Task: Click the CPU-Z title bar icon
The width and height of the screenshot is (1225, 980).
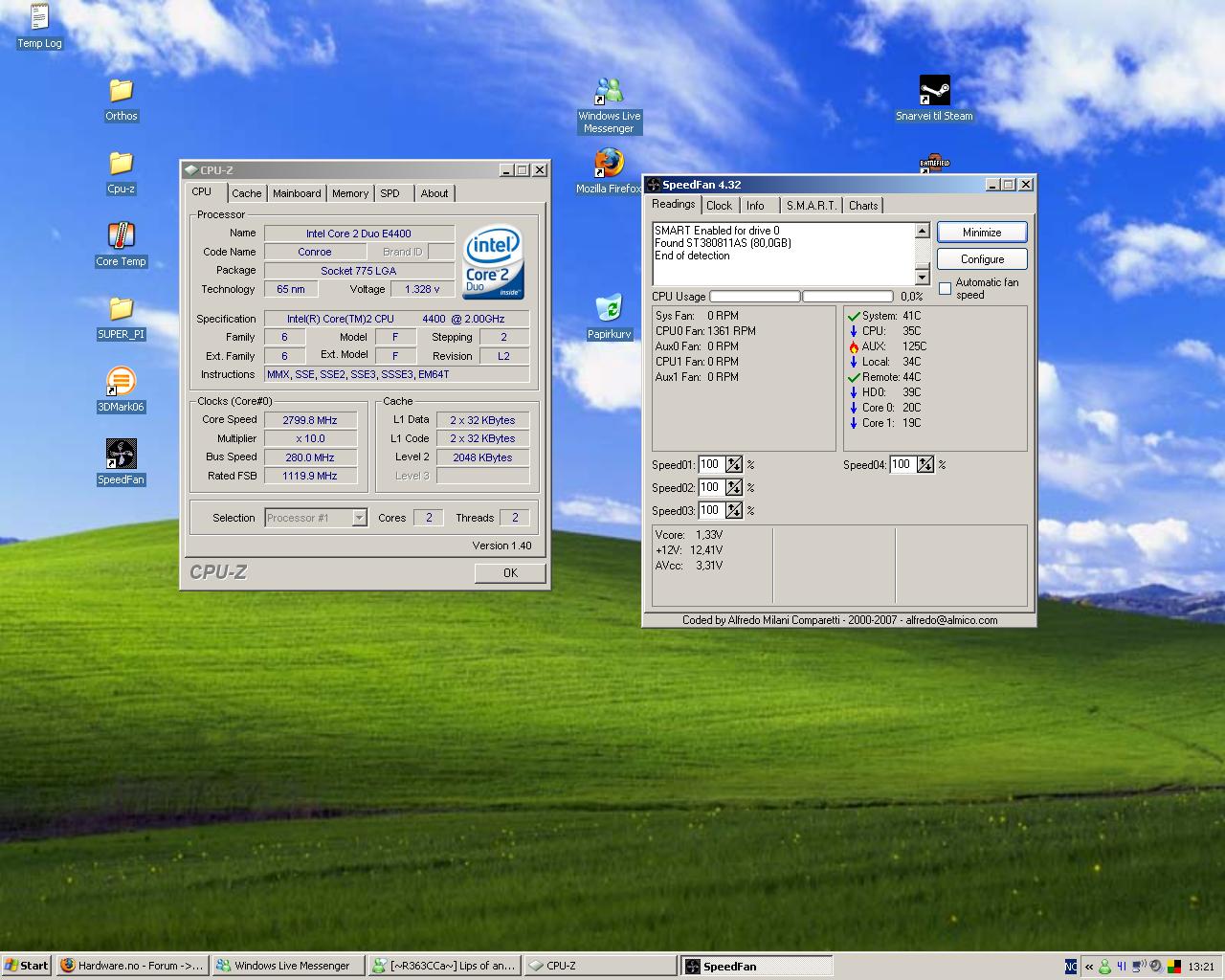Action: [190, 170]
